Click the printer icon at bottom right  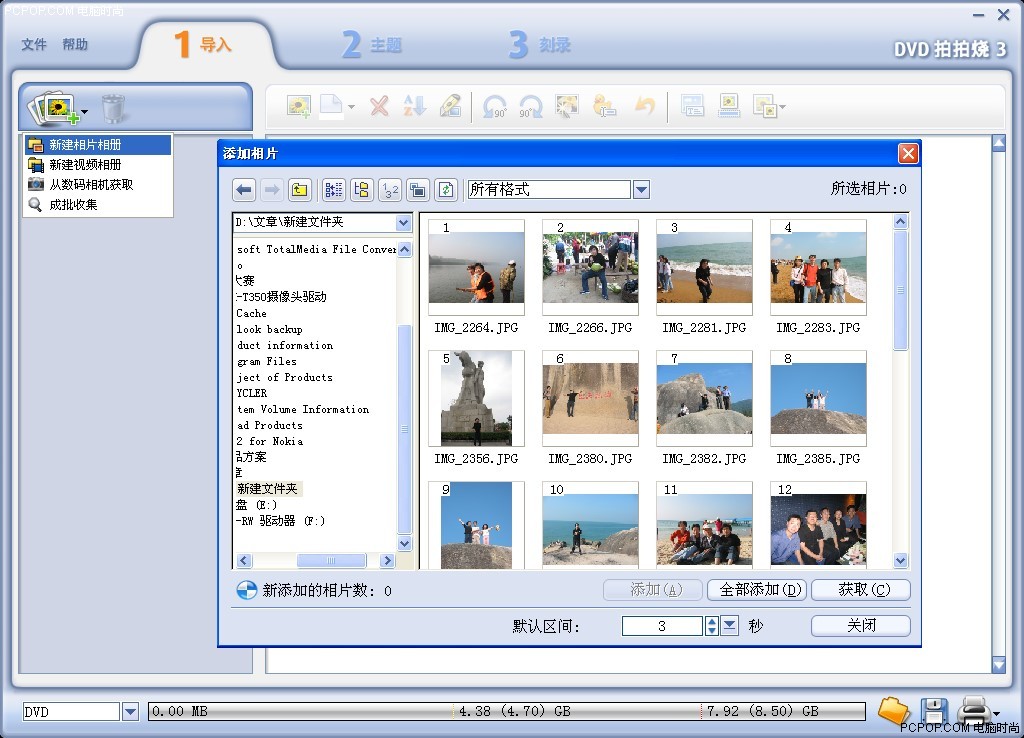click(974, 710)
